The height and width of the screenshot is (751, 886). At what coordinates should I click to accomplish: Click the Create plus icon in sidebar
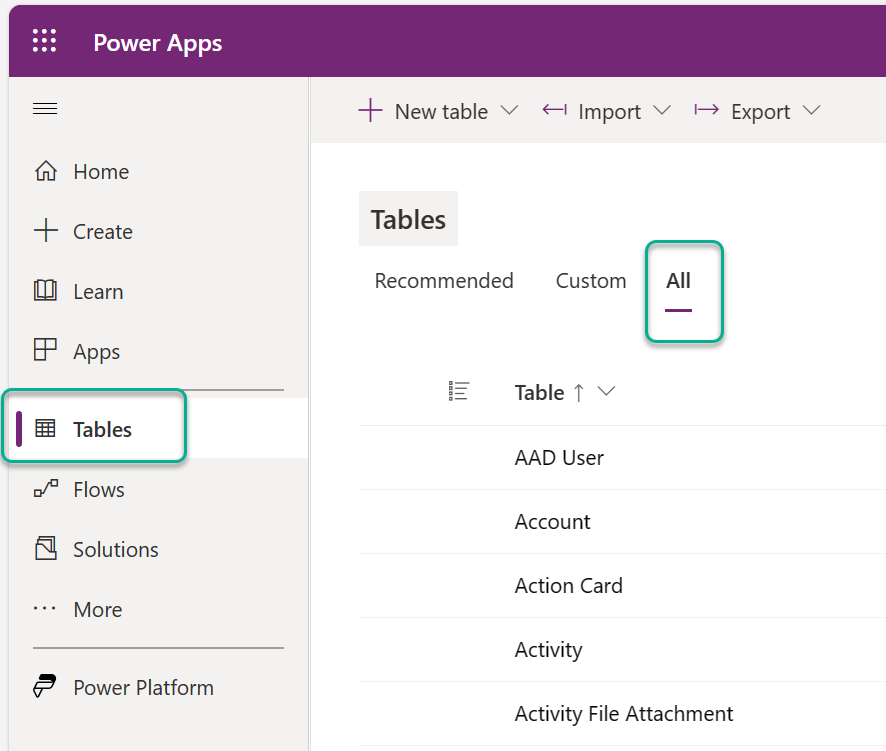[45, 231]
